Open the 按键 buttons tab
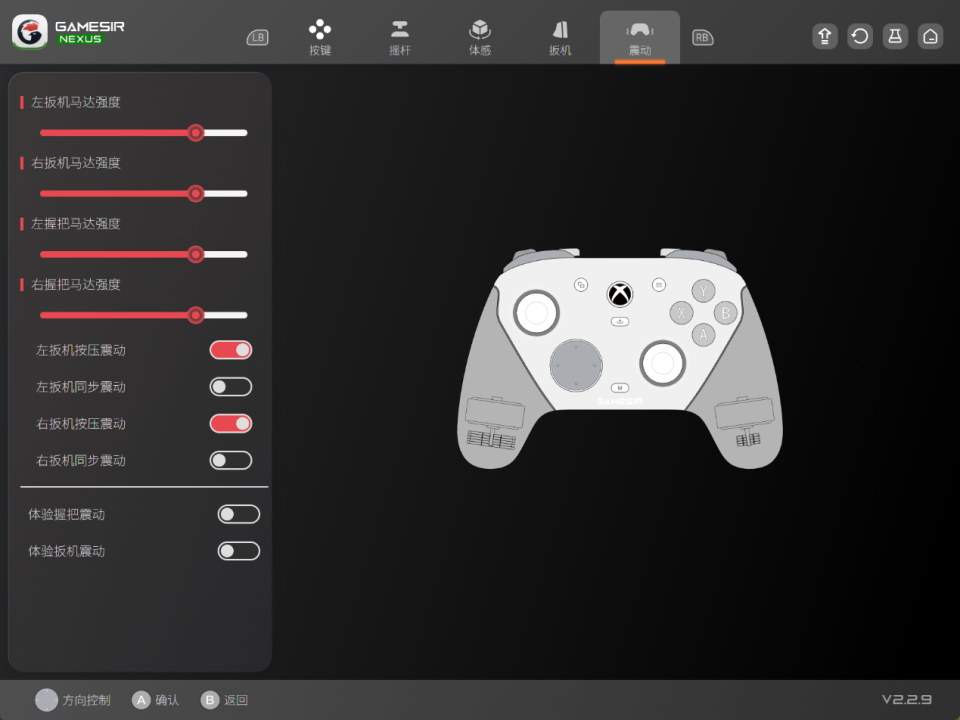960x720 pixels. click(320, 37)
